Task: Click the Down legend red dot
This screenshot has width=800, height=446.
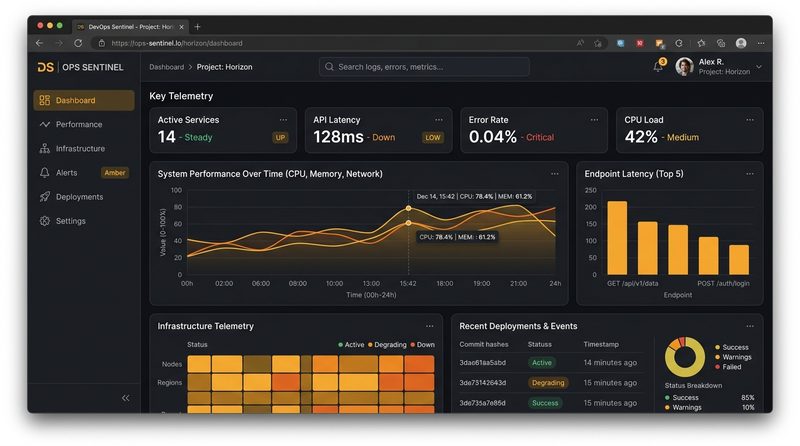Action: click(413, 345)
